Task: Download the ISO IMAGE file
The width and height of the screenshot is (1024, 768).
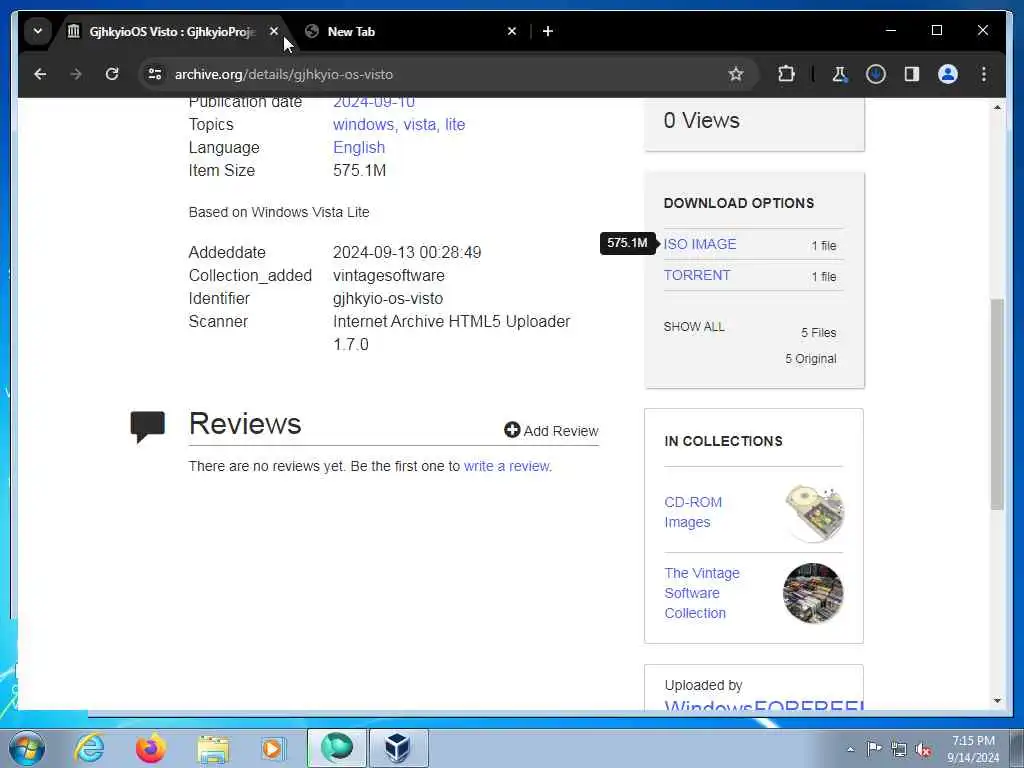Action: [x=699, y=244]
